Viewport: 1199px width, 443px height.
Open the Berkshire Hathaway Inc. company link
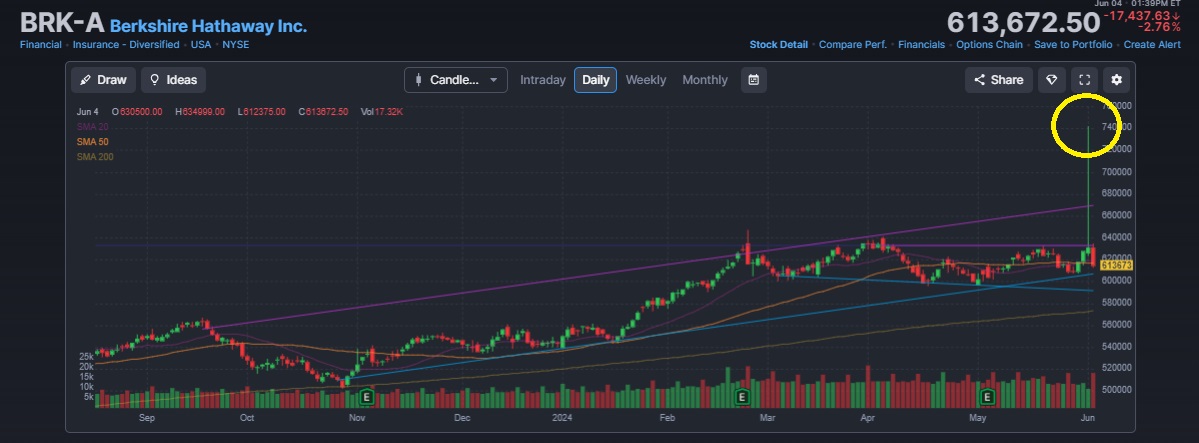click(208, 27)
